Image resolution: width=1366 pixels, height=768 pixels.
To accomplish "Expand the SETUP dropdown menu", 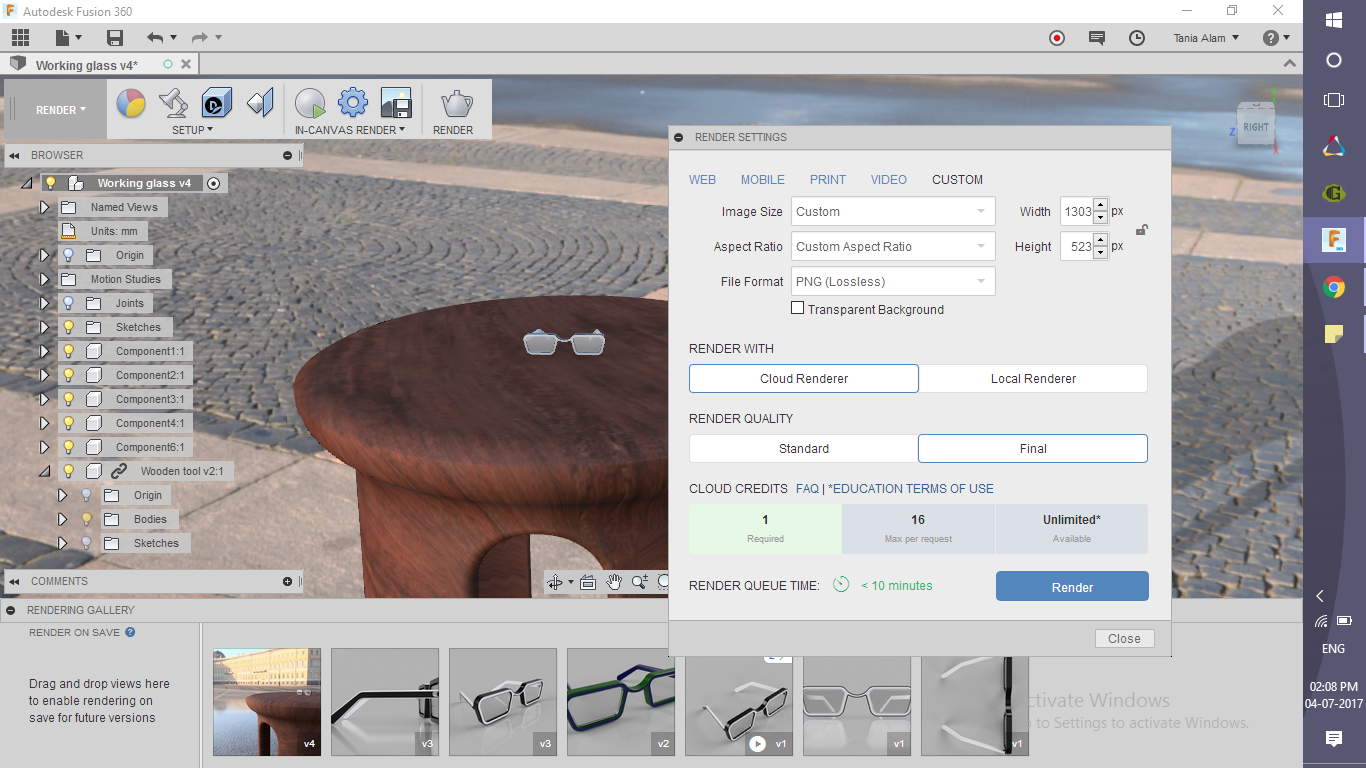I will 192,130.
